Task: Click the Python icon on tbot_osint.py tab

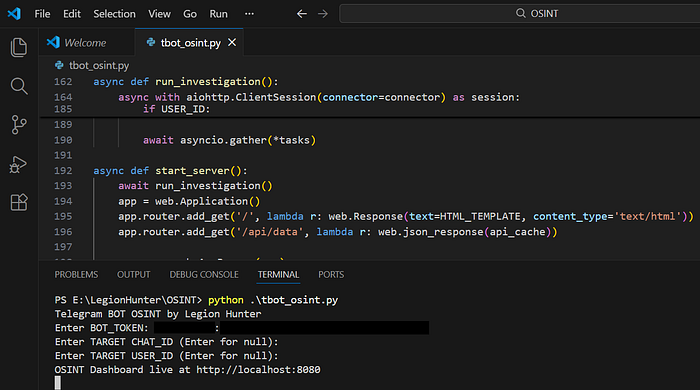Action: pyautogui.click(x=151, y=42)
